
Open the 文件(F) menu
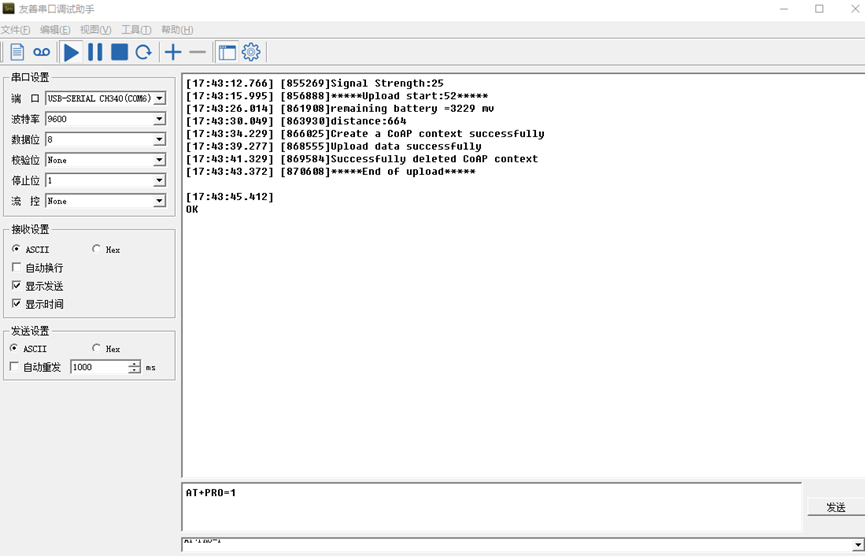click(15, 30)
